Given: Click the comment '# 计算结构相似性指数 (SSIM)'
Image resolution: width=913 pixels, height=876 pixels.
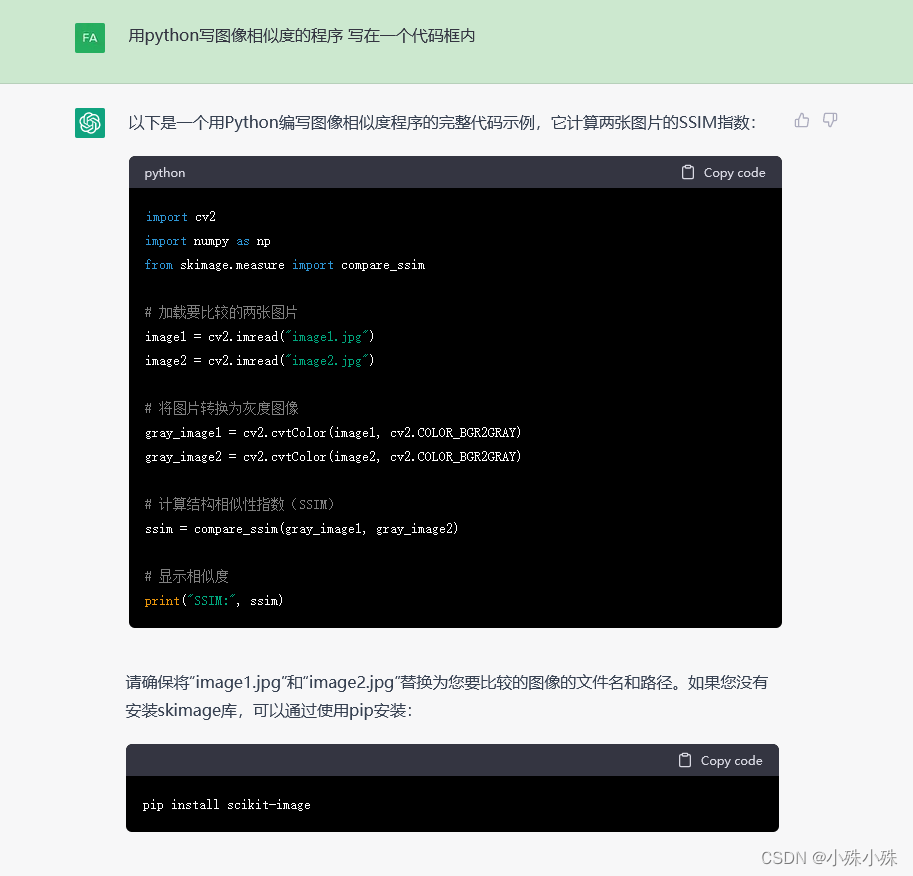Looking at the screenshot, I should (239, 504).
